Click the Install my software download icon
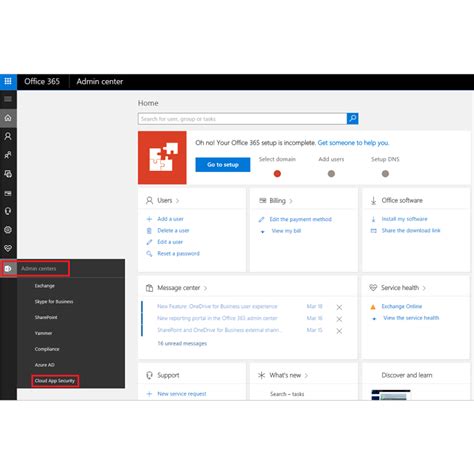Viewport: 474px width, 474px height. tap(373, 219)
